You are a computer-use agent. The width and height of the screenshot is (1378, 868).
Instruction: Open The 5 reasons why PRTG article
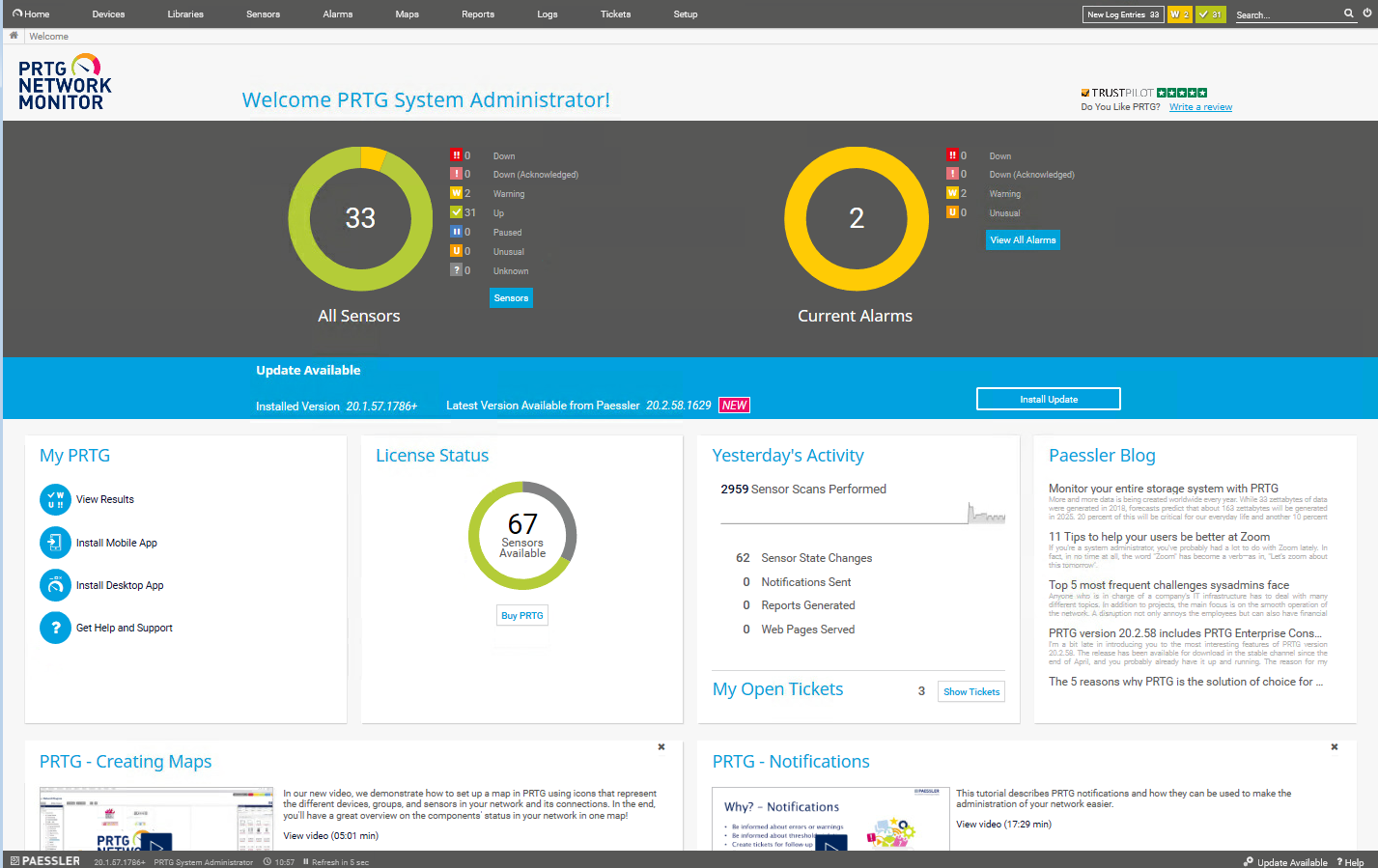pos(1186,682)
